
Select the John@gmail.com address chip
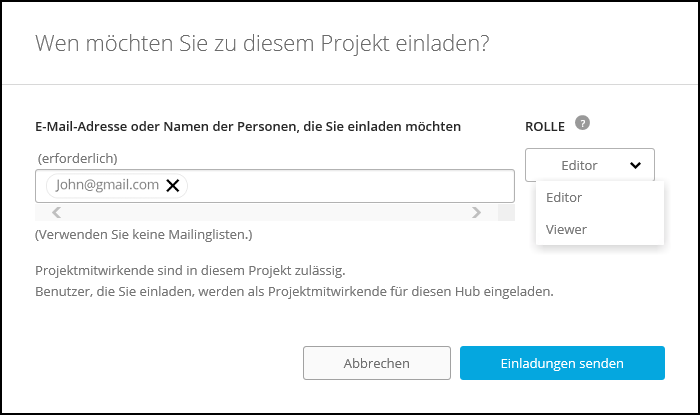[107, 185]
